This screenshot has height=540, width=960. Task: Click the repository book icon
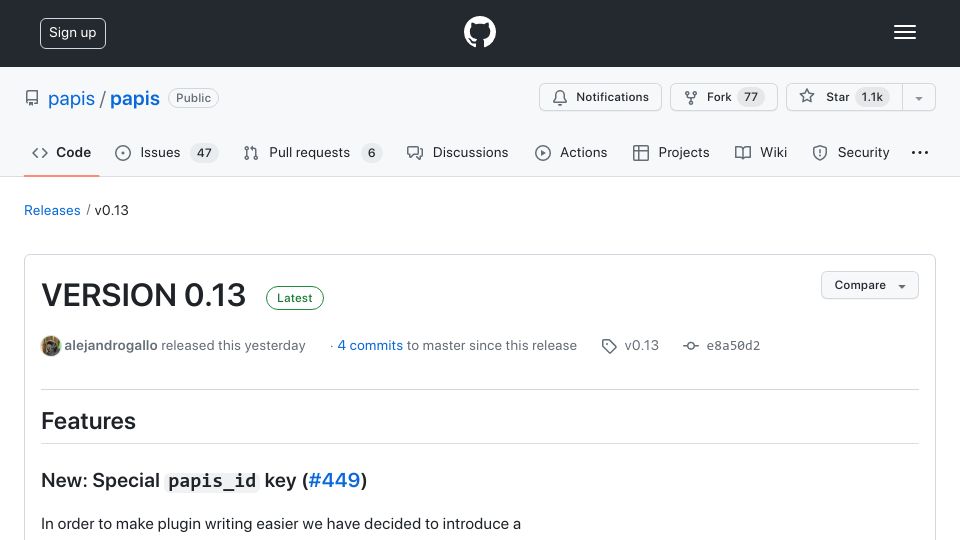click(x=32, y=98)
